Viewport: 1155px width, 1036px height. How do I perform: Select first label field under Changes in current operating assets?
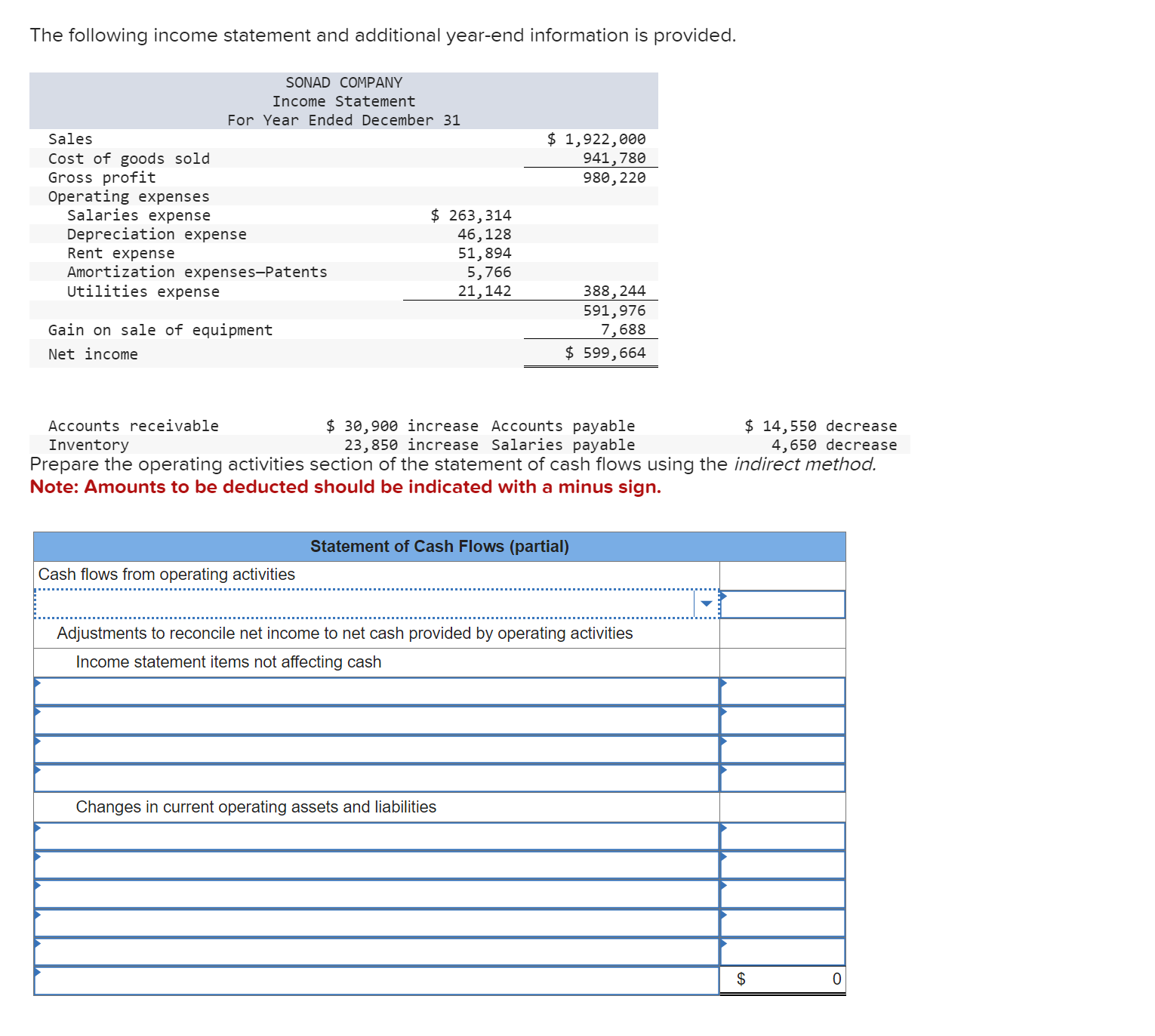(377, 836)
